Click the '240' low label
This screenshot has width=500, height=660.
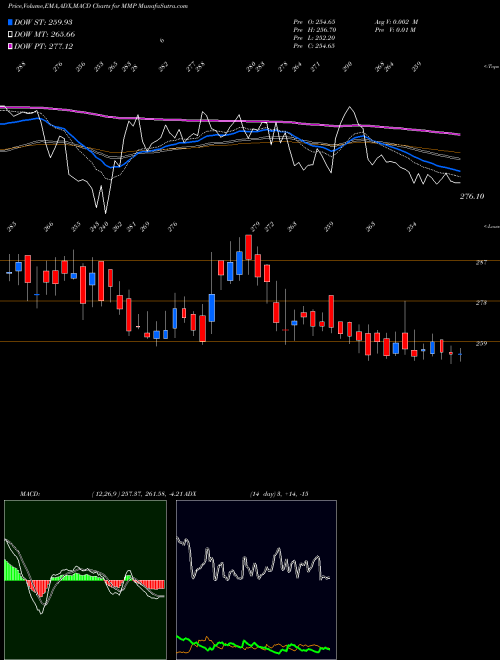click(104, 226)
